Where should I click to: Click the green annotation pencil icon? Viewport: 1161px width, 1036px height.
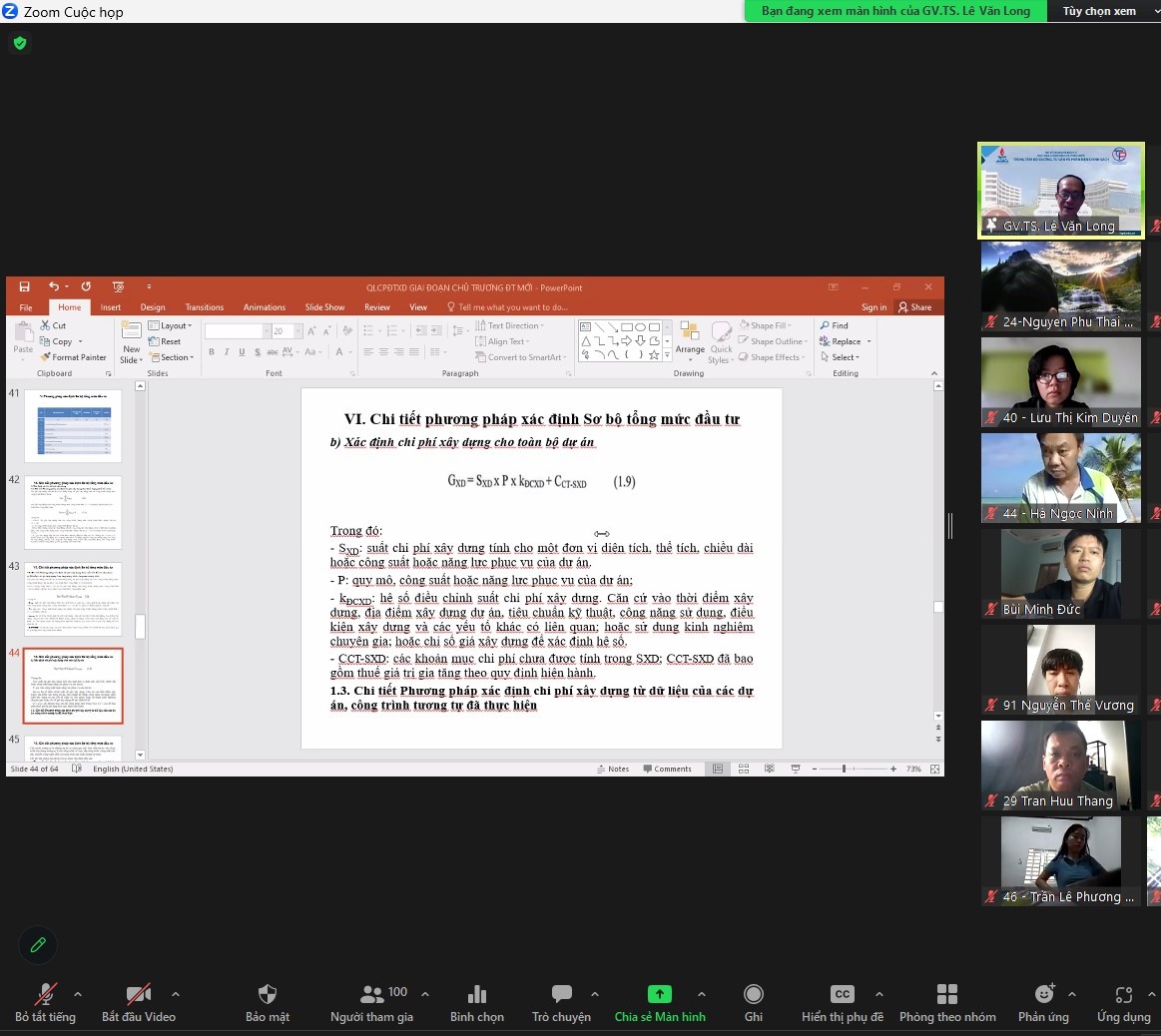click(38, 944)
